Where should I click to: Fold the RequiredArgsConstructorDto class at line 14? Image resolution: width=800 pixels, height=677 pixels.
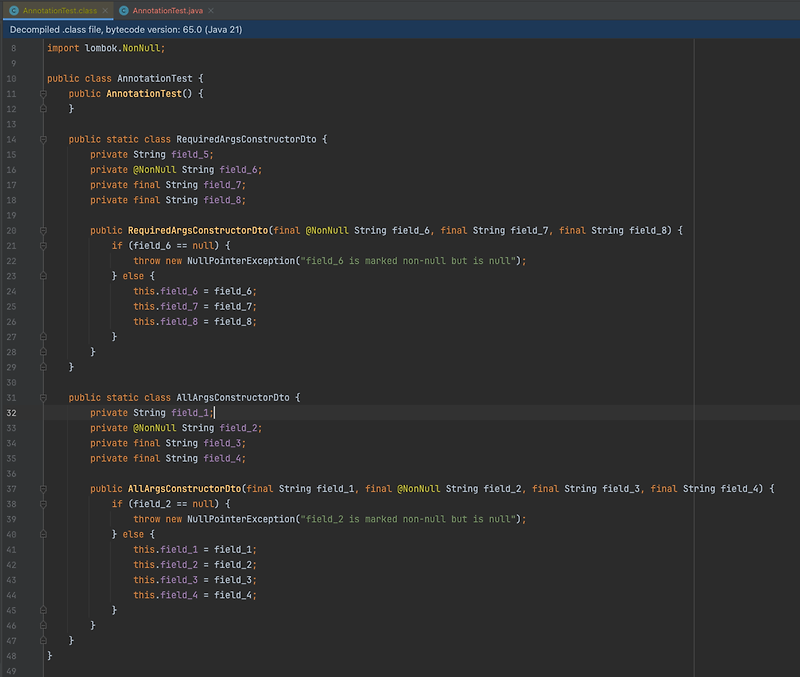43,139
